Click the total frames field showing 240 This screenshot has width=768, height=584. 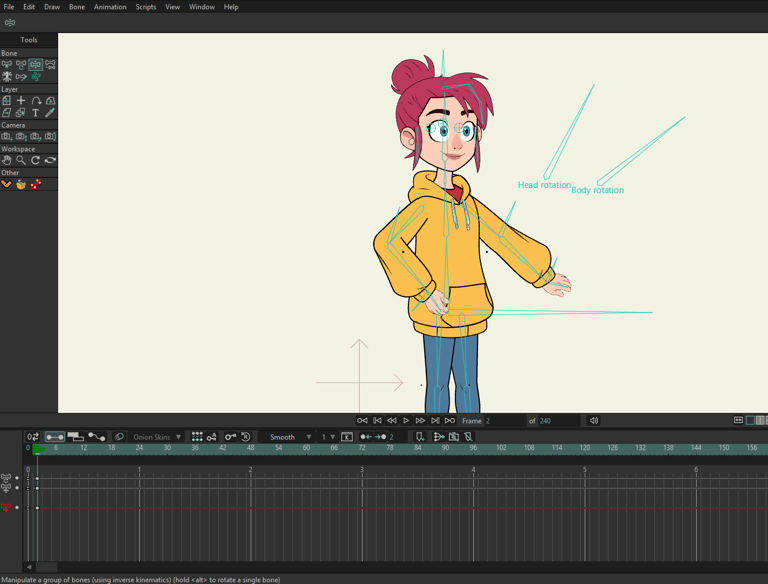coord(559,421)
